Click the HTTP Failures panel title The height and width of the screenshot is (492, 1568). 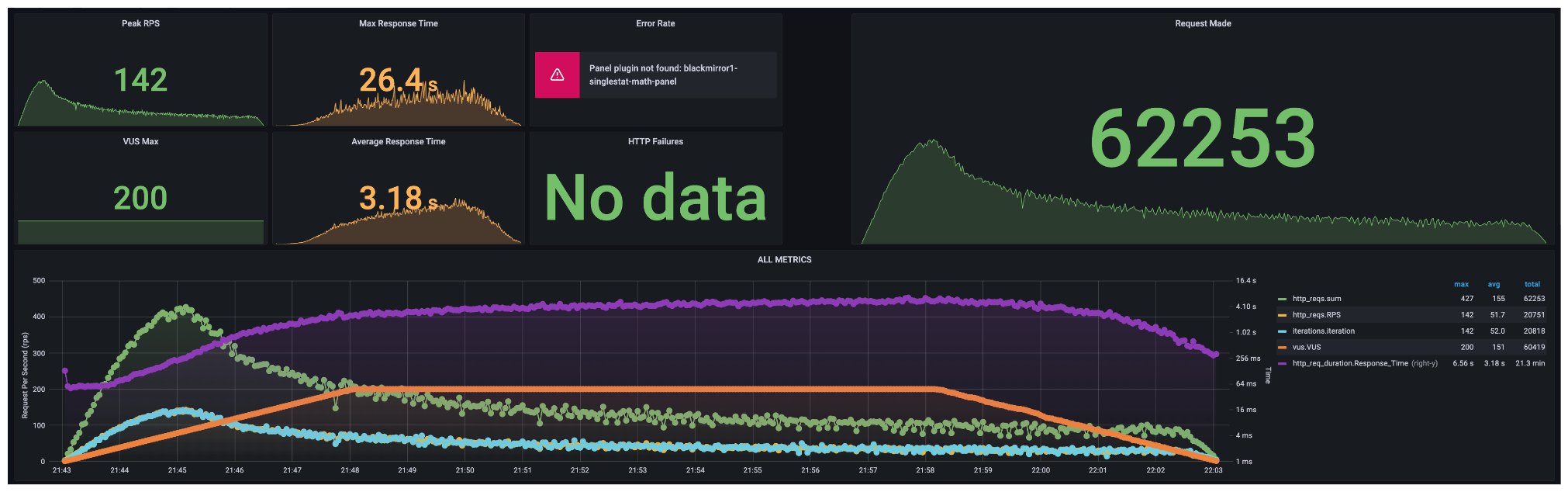click(655, 141)
